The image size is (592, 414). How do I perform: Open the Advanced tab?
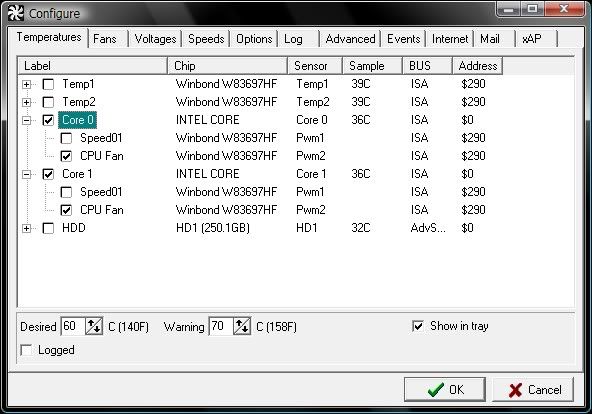(x=350, y=39)
